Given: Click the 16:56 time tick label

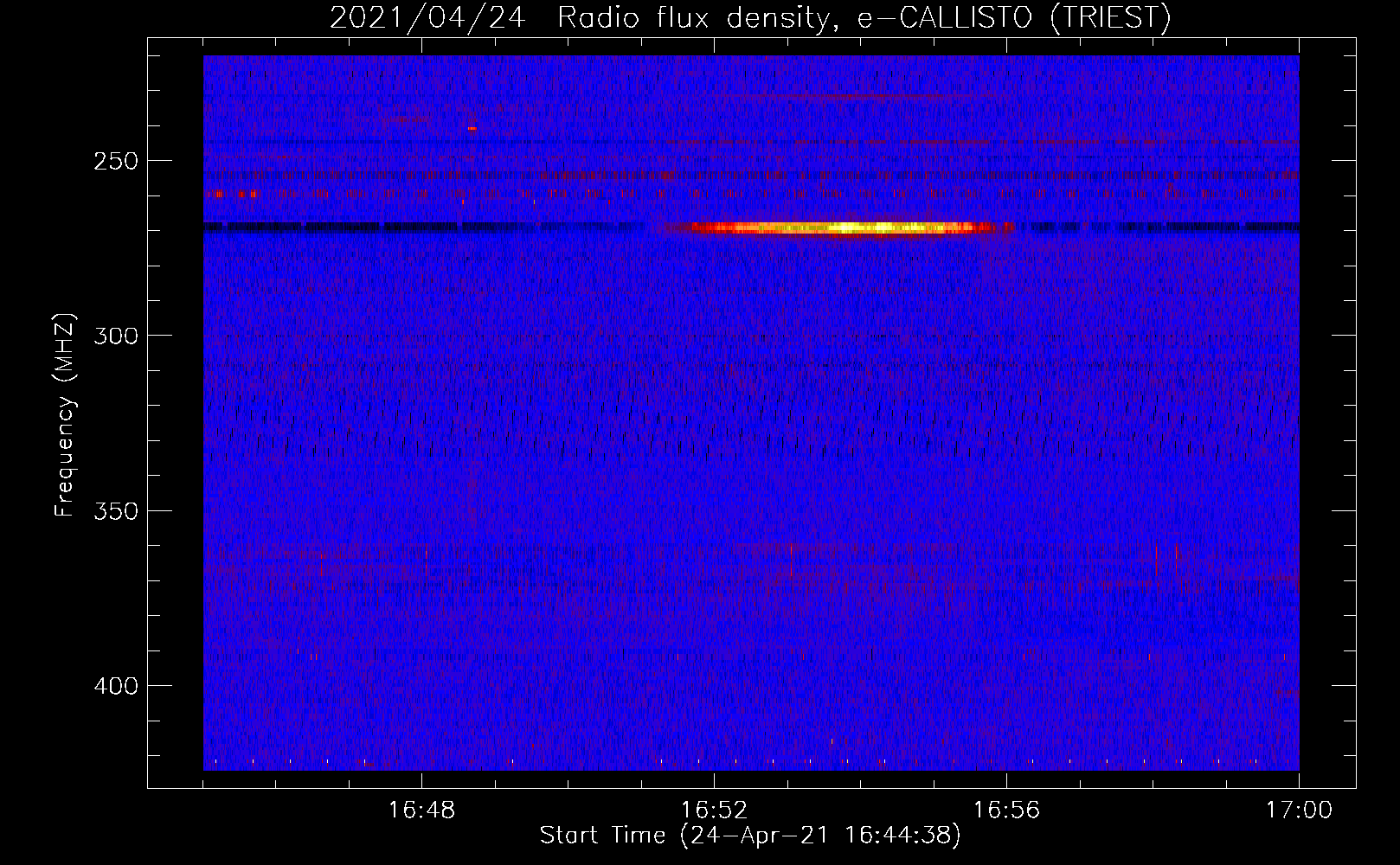Looking at the screenshot, I should point(1006,811).
